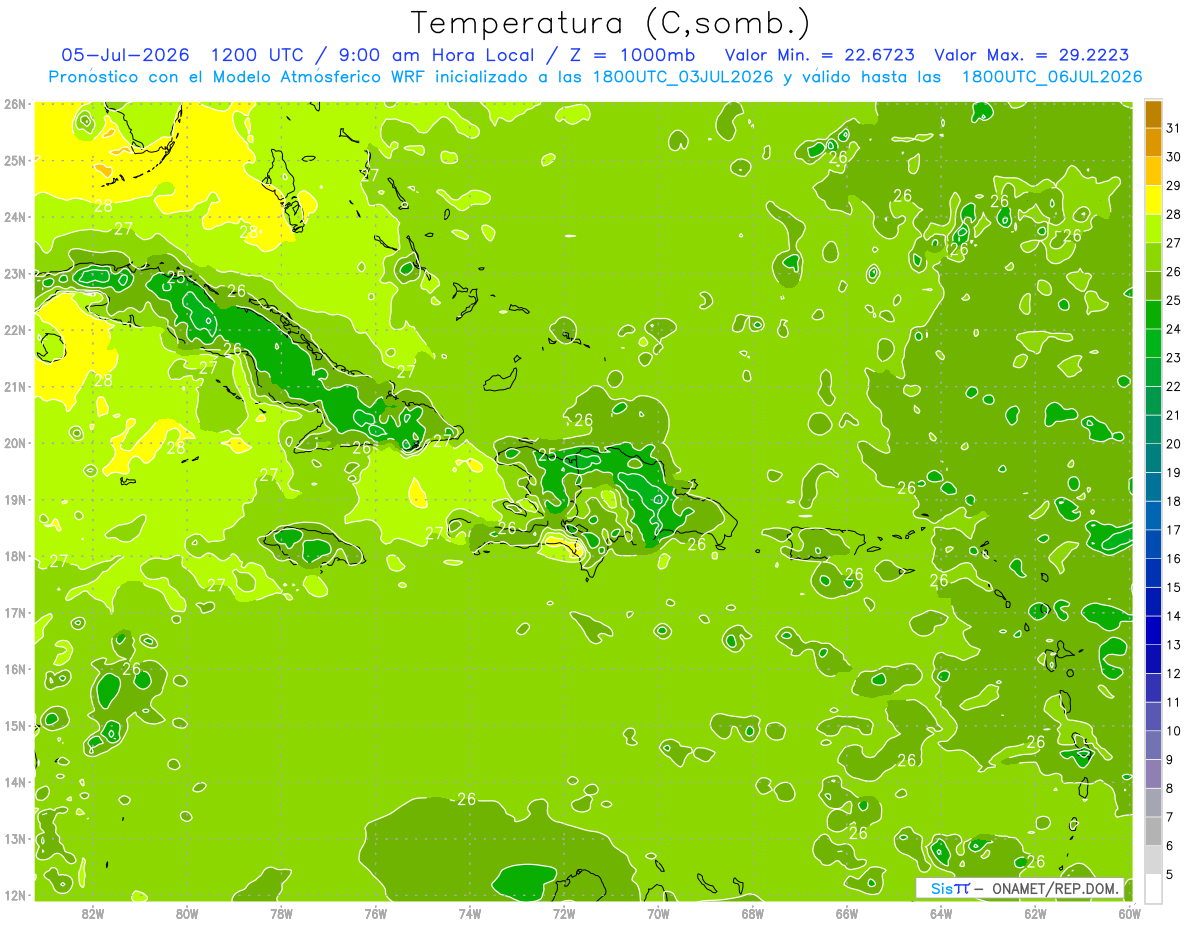
Task: Click the color scale value 13
Action: click(x=1174, y=645)
